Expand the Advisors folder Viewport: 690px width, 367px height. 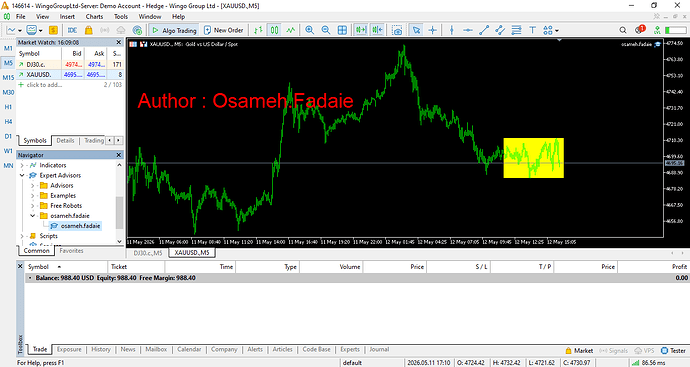[33, 186]
